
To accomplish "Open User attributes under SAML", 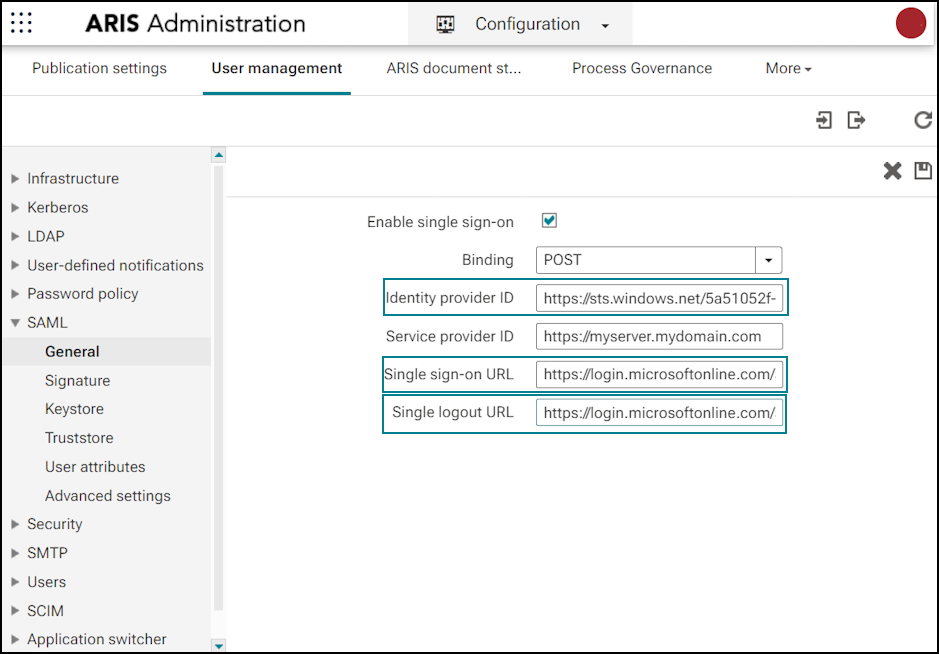I will (95, 467).
